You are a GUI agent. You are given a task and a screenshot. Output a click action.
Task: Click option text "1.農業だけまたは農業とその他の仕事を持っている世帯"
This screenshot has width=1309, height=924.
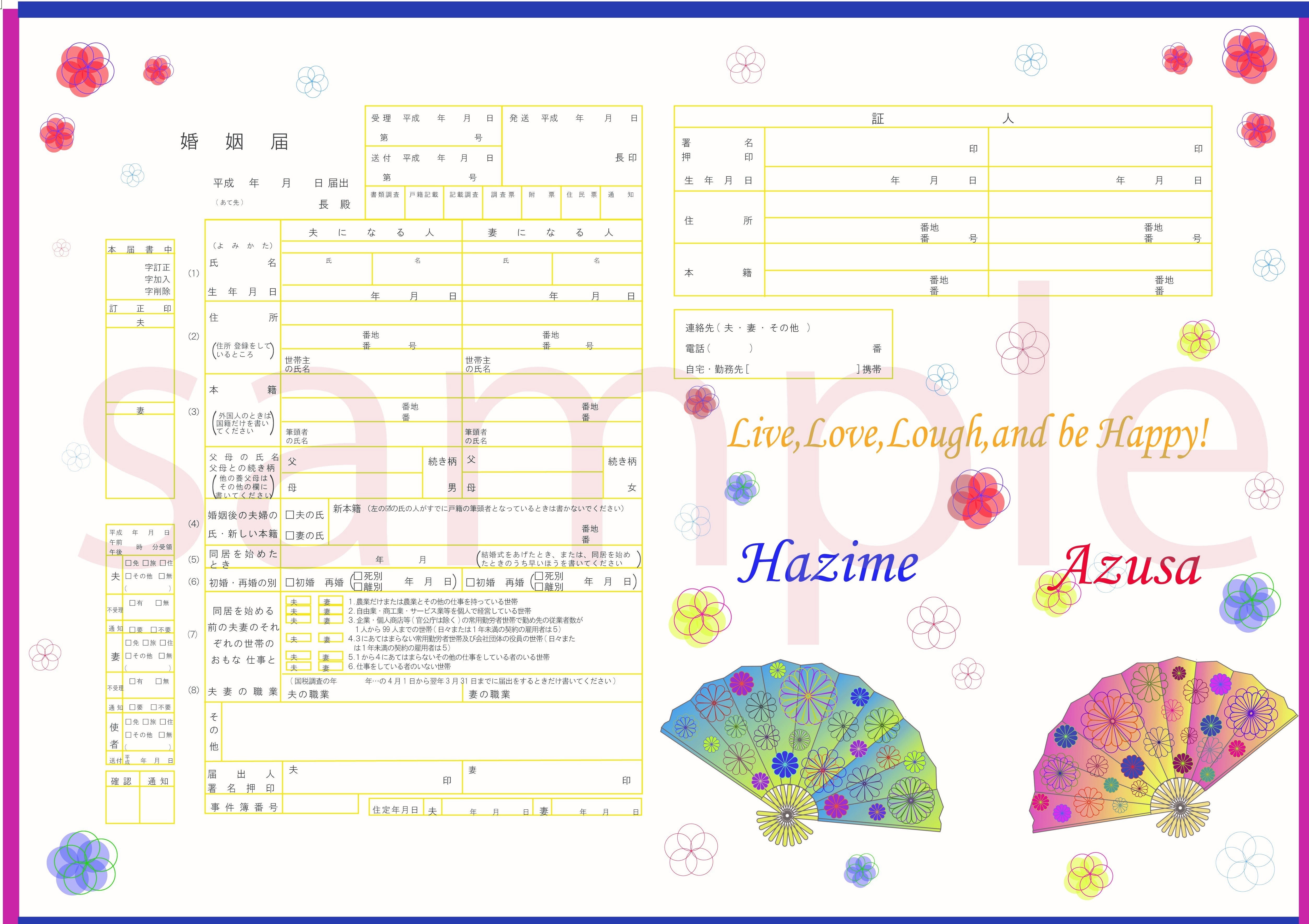[433, 602]
